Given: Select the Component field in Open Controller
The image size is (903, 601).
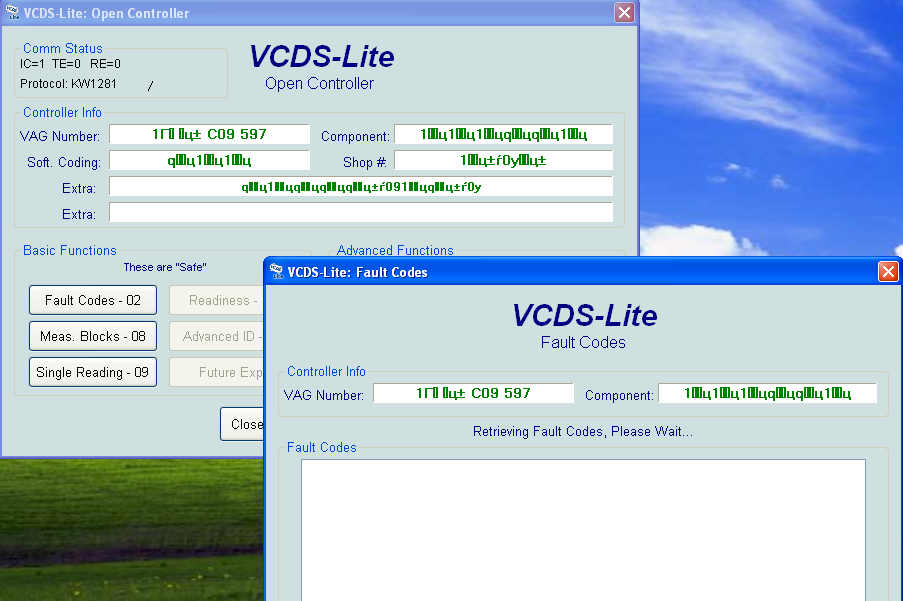Looking at the screenshot, I should (x=503, y=135).
